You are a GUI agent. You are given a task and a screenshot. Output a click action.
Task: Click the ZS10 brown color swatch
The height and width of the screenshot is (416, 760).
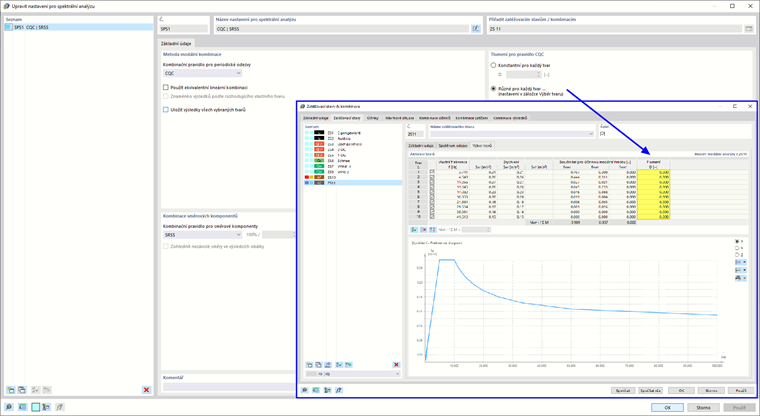(x=319, y=177)
